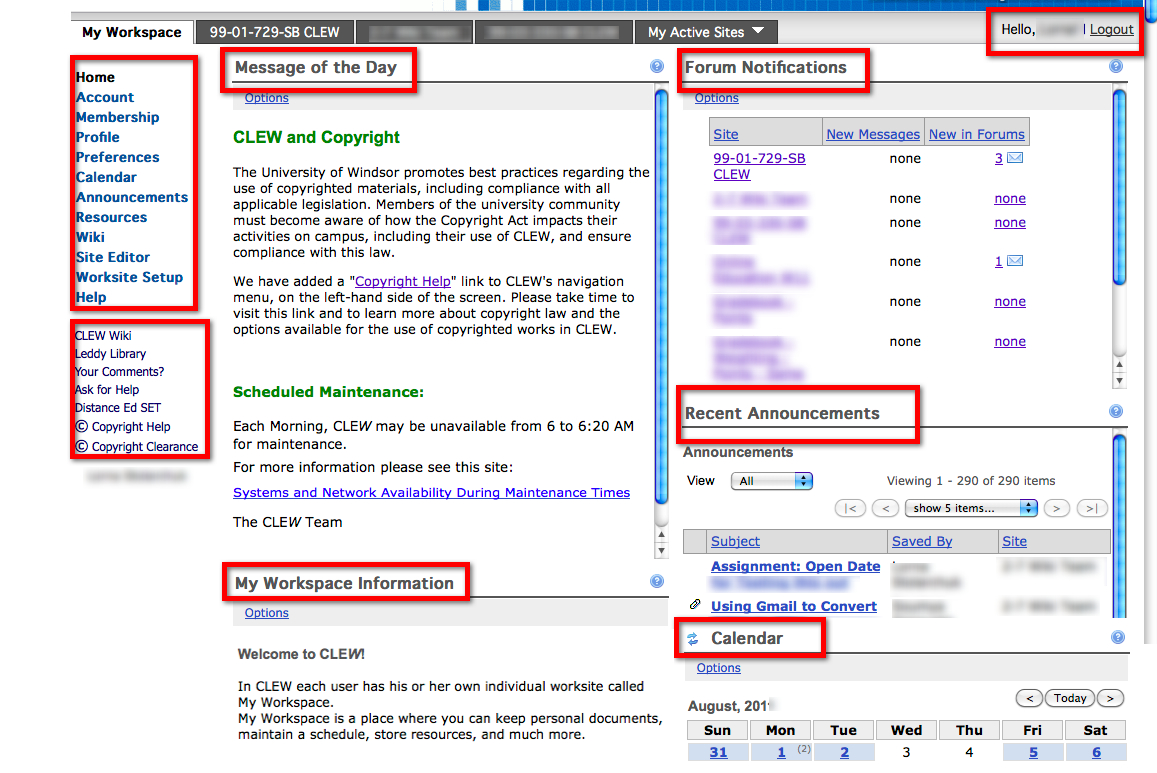
Task: Sort forum table by New in Forums
Action: coord(976,134)
